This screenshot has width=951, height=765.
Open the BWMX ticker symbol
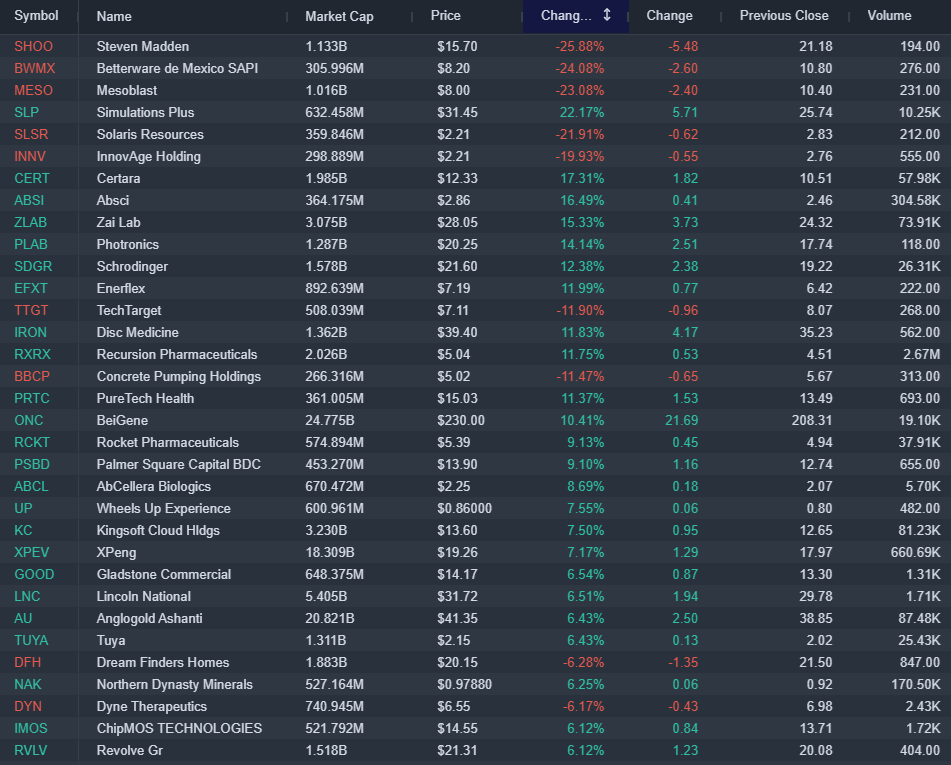pos(35,68)
